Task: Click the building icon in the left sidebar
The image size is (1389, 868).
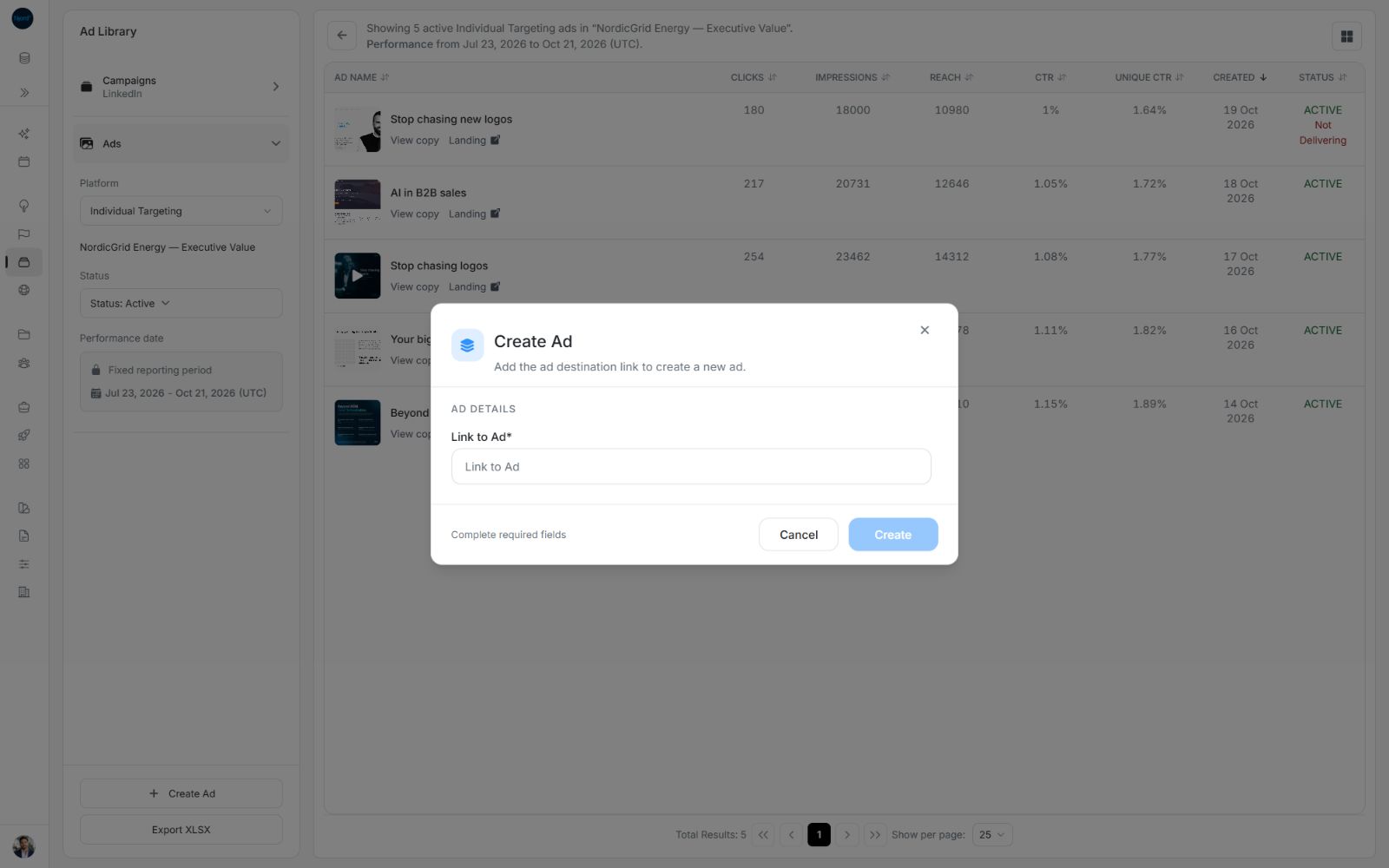Action: [24, 592]
